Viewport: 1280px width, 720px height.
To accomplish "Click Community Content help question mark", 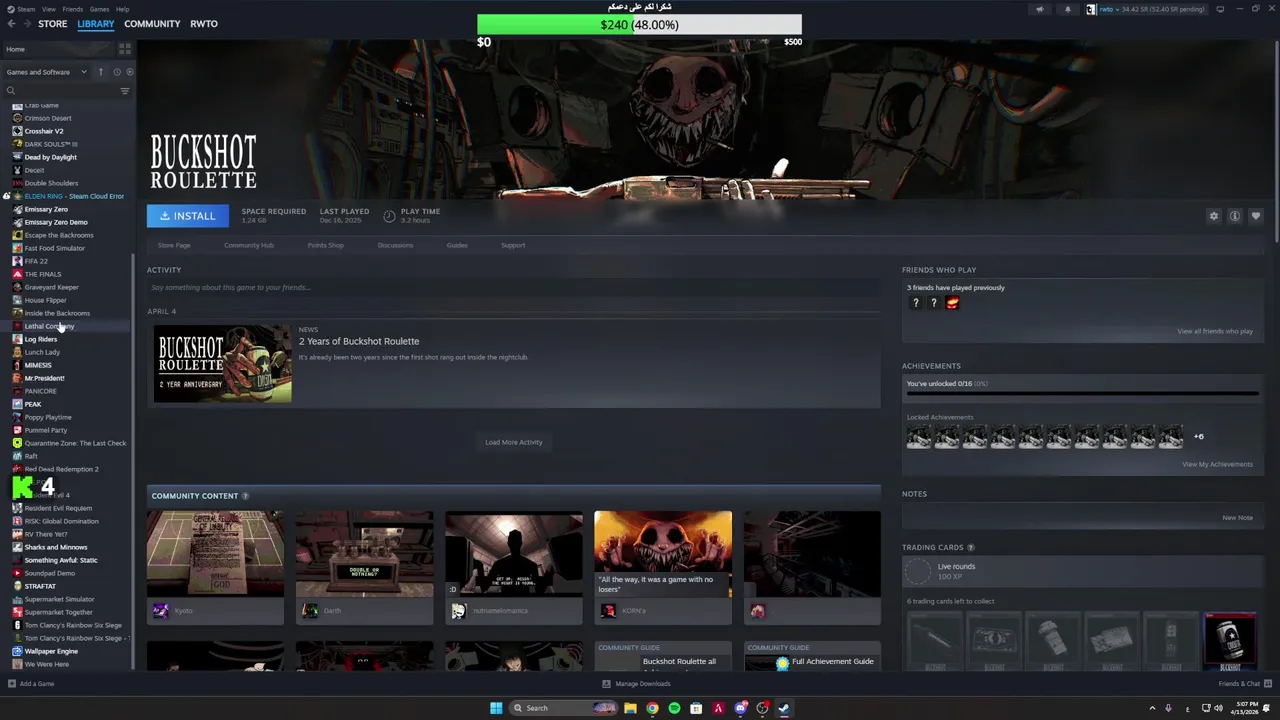I will (x=245, y=496).
